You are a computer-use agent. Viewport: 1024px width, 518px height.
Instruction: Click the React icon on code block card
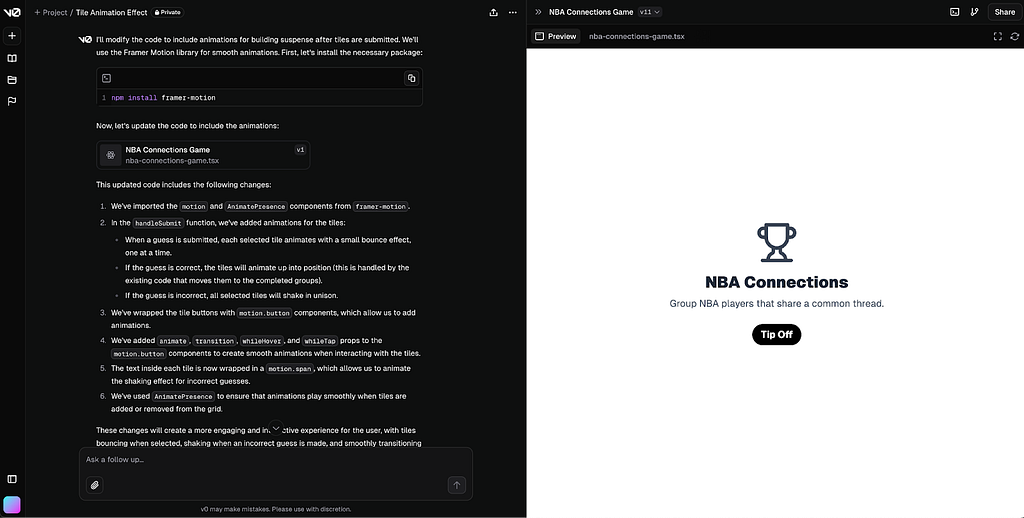tap(111, 155)
